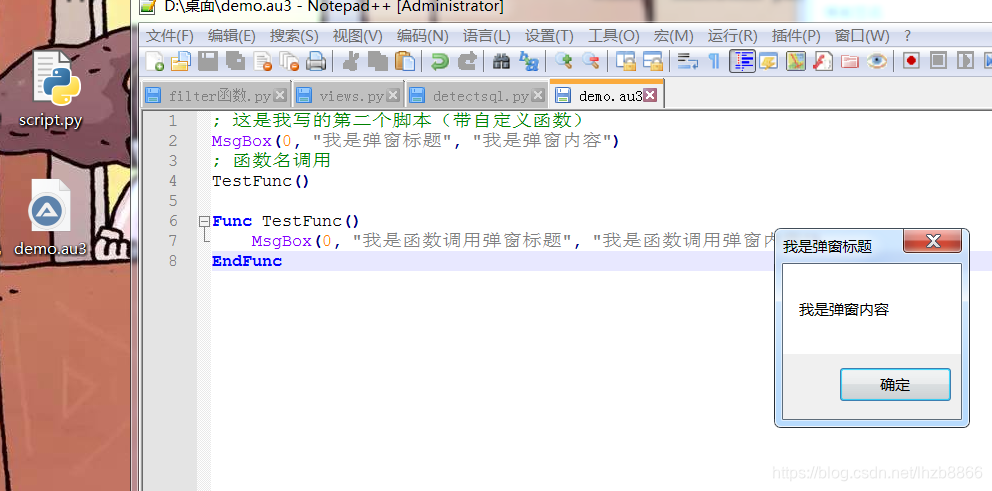Open the 视图(V) menu
This screenshot has width=992, height=491.
[357, 35]
